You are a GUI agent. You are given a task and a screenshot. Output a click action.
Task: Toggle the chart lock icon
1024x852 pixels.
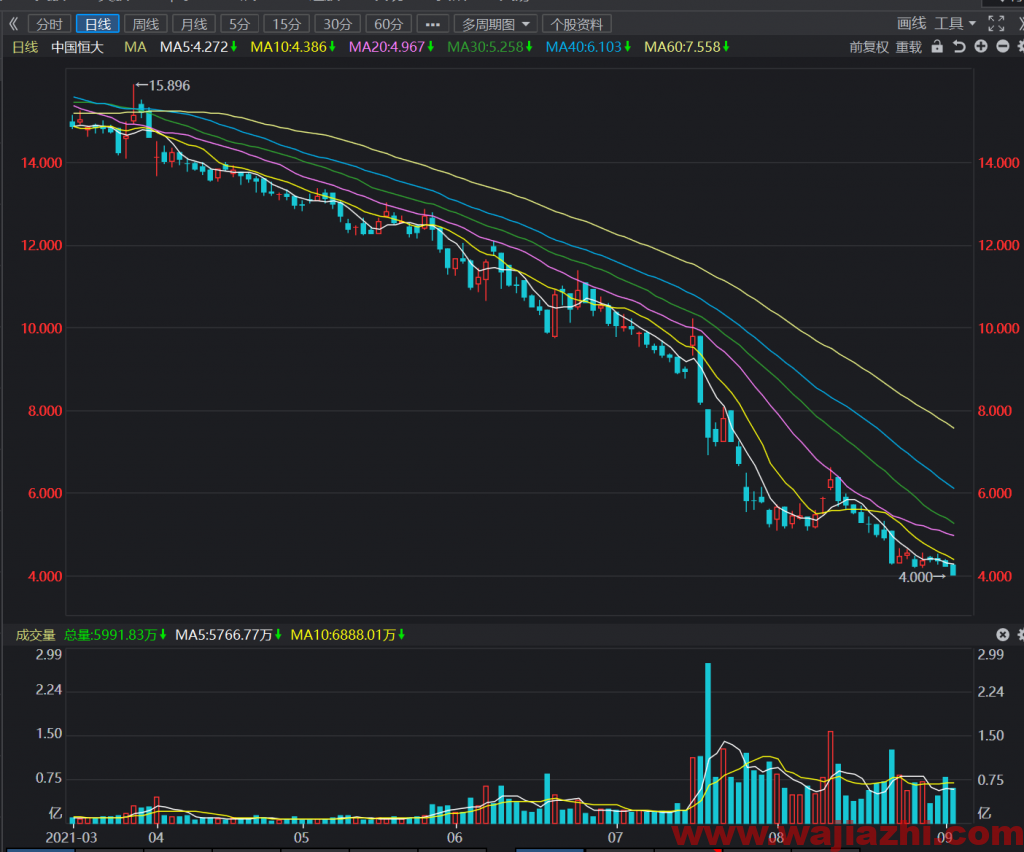click(x=937, y=46)
